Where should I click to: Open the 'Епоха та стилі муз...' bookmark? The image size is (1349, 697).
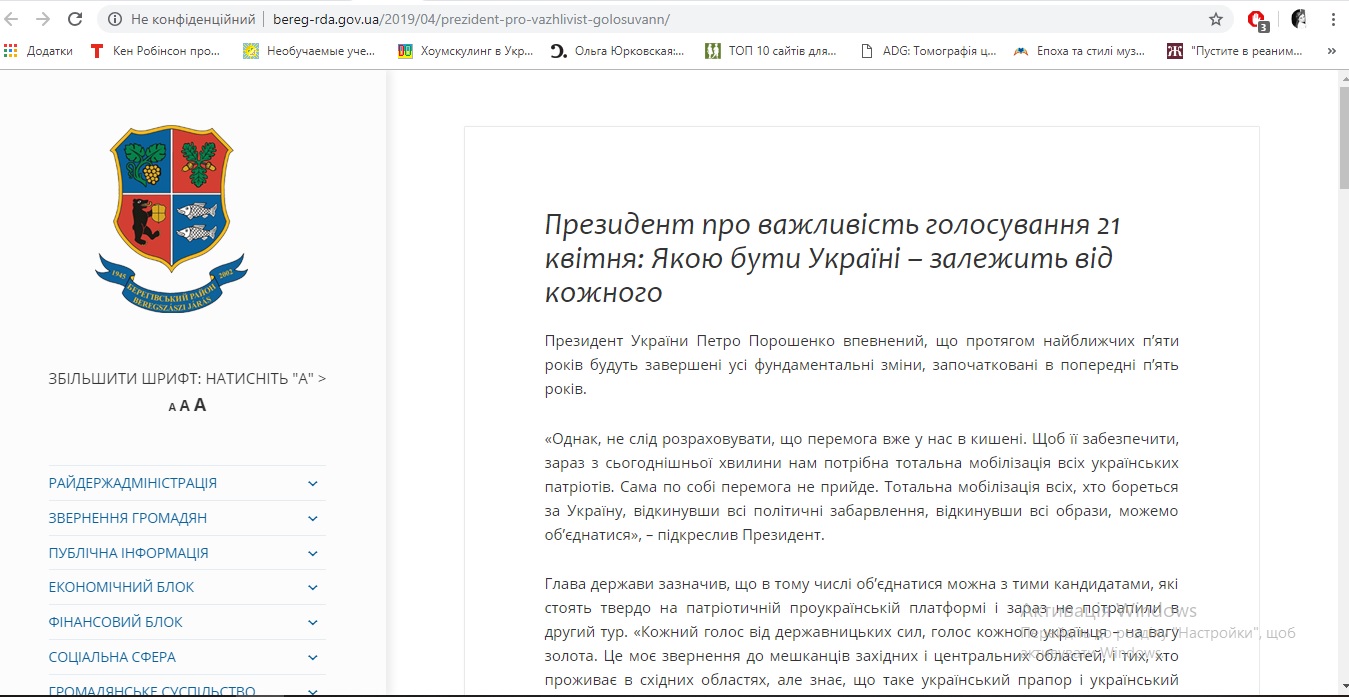1080,51
